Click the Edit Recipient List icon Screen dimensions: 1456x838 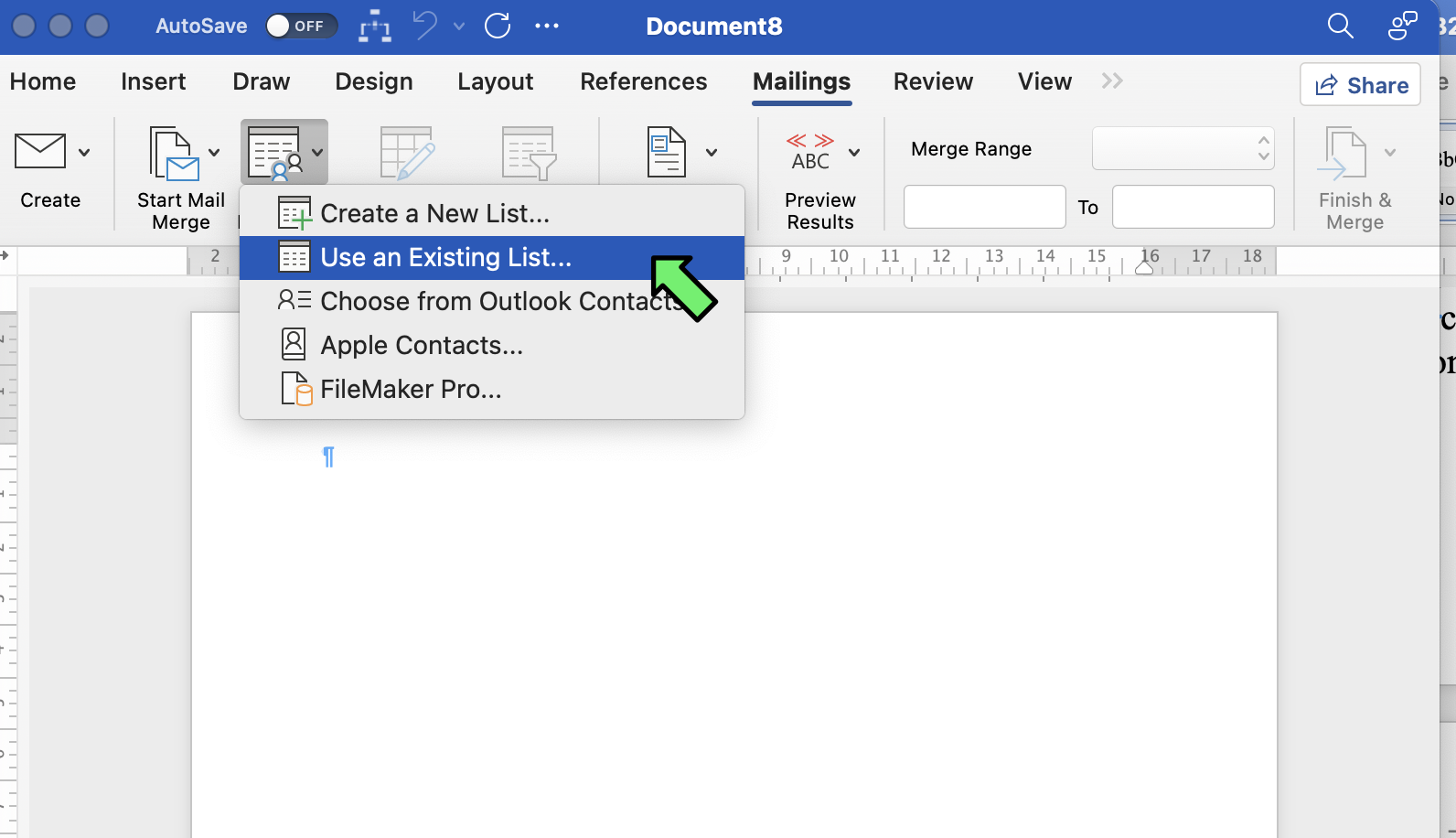(x=407, y=153)
